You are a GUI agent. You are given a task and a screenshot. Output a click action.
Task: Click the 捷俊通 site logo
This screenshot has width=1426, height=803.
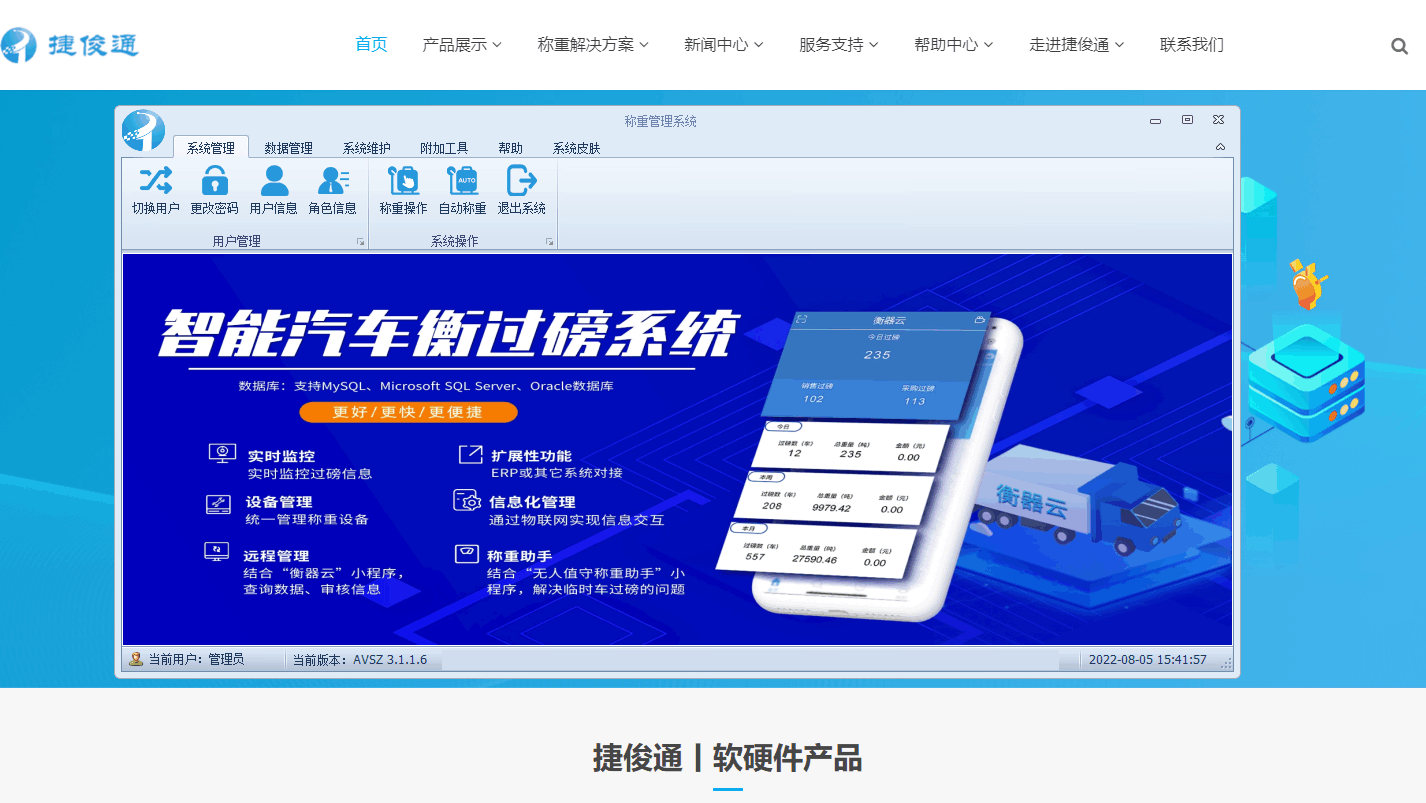tap(70, 44)
